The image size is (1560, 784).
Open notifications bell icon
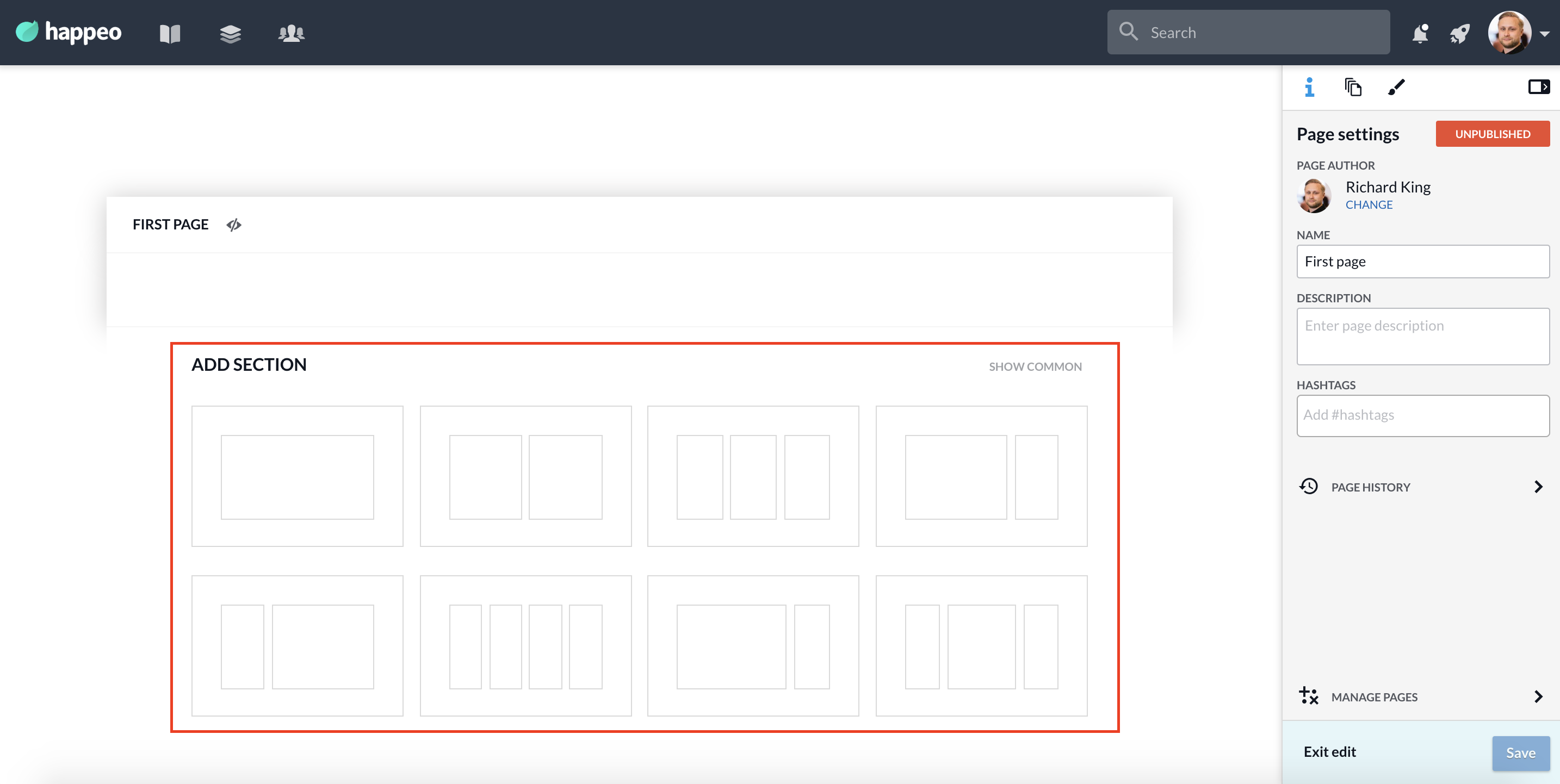click(x=1420, y=33)
